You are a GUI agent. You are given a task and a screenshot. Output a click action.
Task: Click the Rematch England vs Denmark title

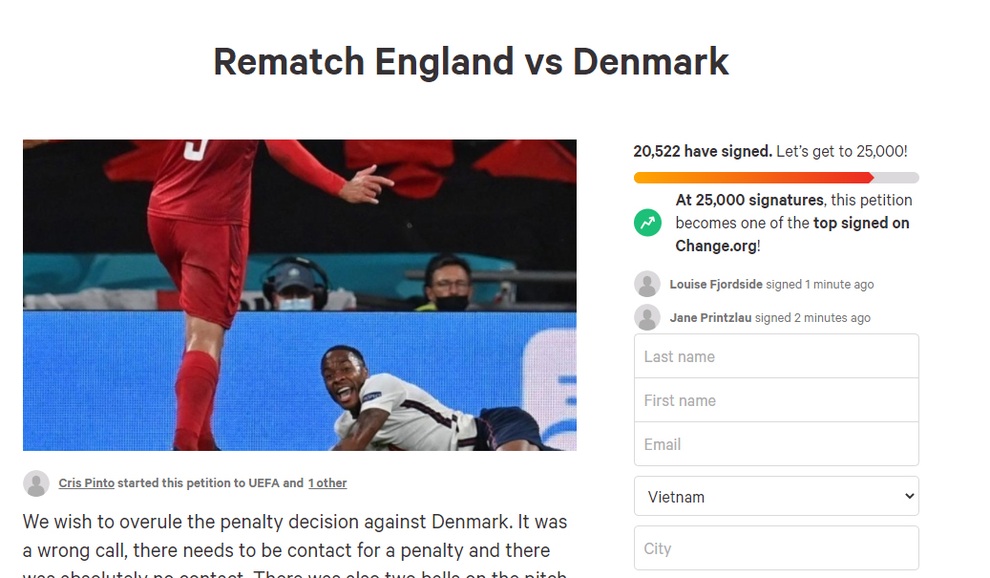(471, 62)
